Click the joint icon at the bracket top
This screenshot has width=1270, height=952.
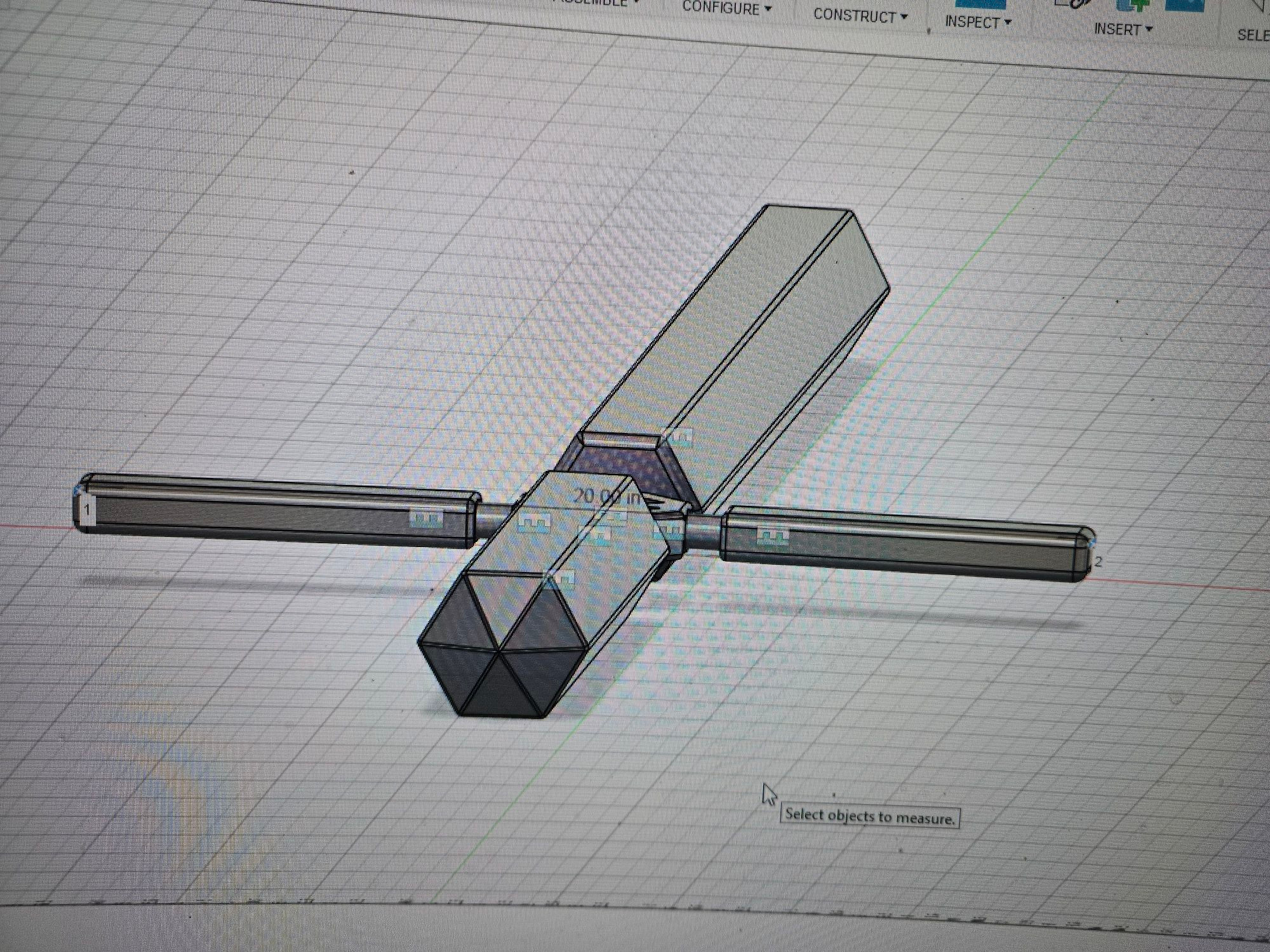click(x=681, y=437)
